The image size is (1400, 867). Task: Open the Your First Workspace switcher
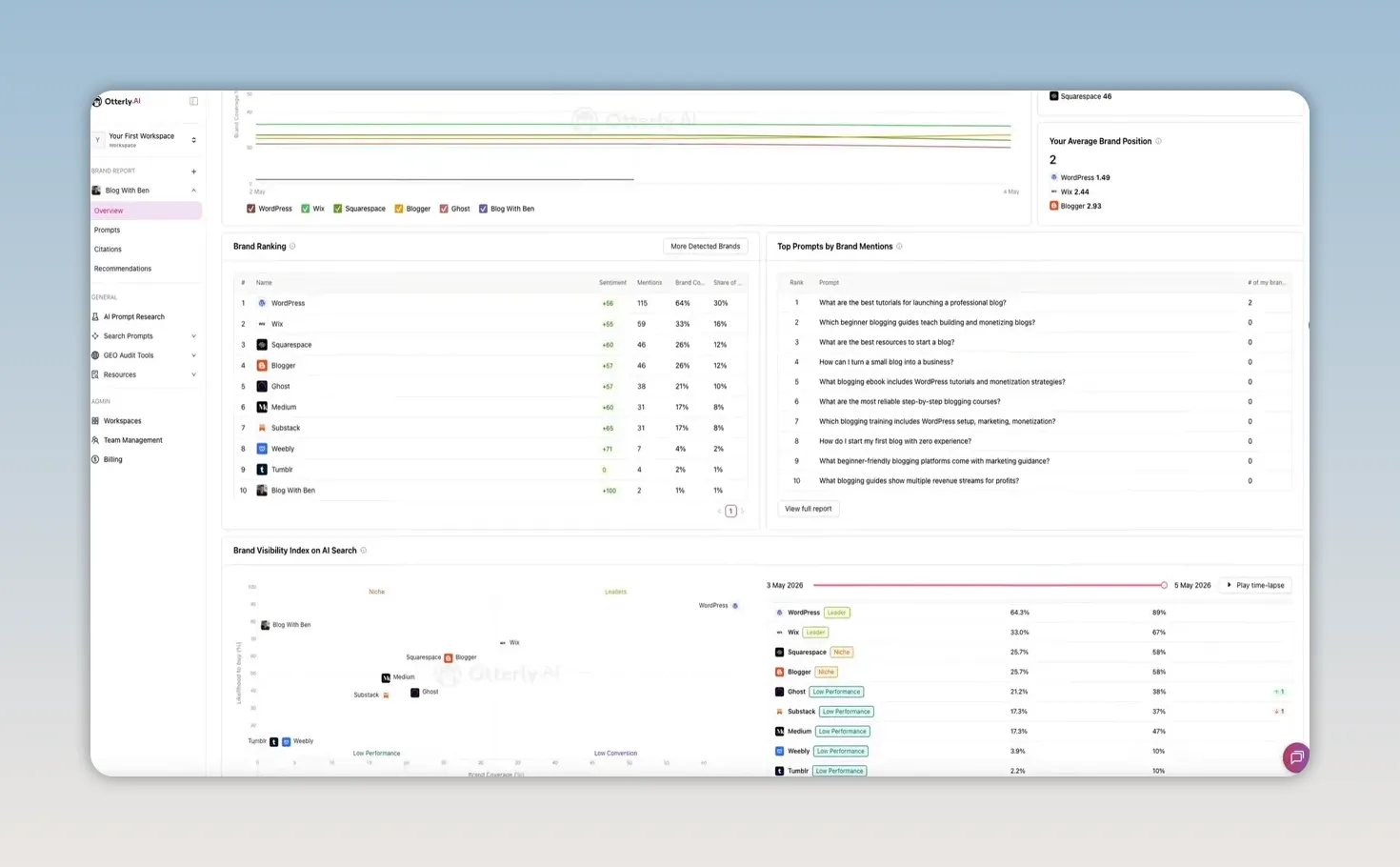(x=146, y=140)
